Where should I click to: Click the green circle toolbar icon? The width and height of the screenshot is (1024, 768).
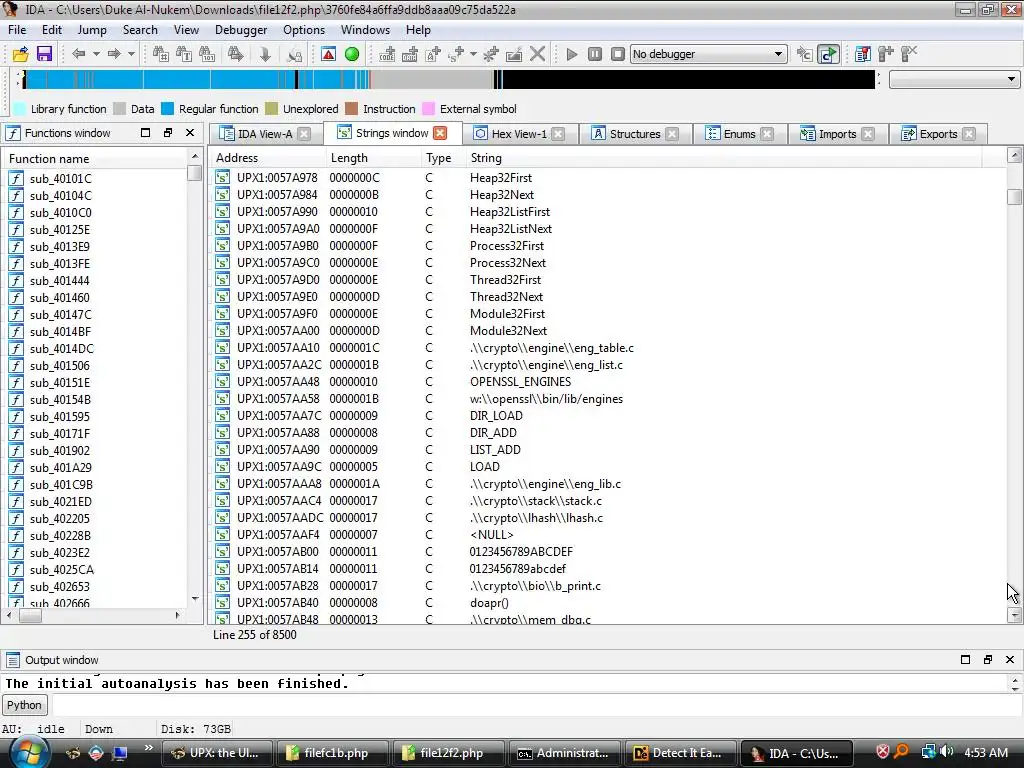(x=352, y=54)
